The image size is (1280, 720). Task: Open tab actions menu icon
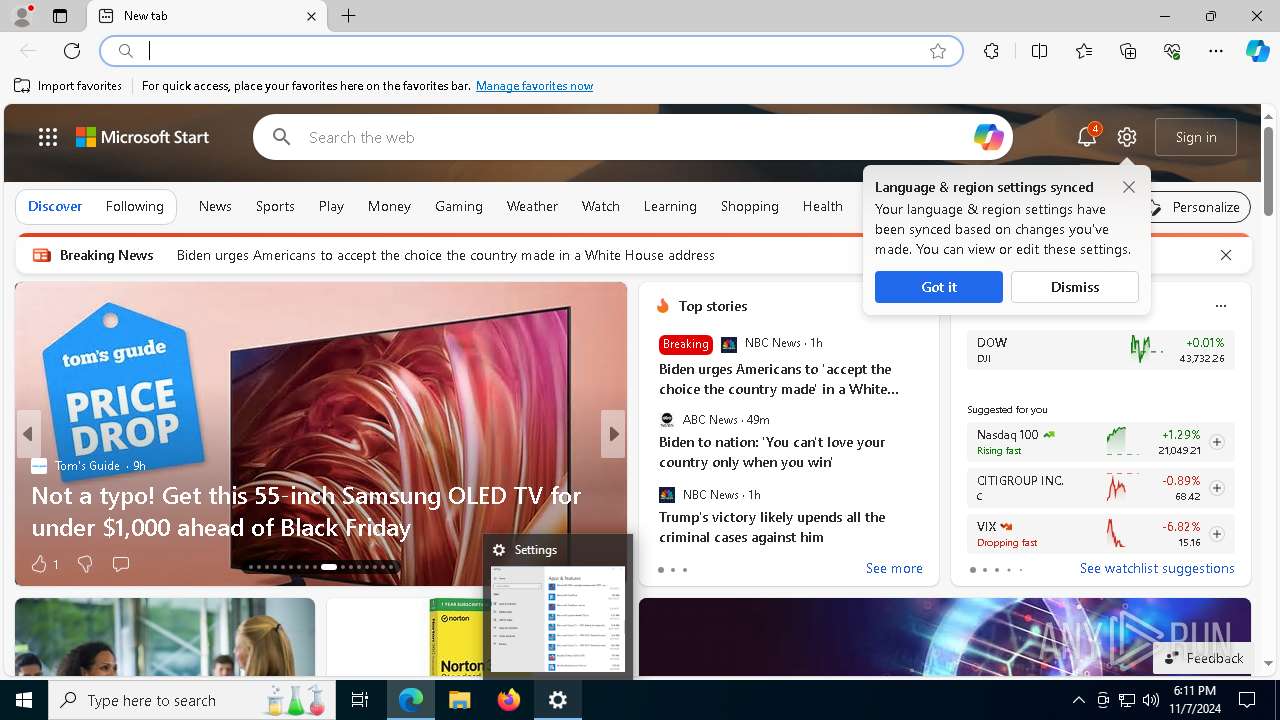[60, 16]
